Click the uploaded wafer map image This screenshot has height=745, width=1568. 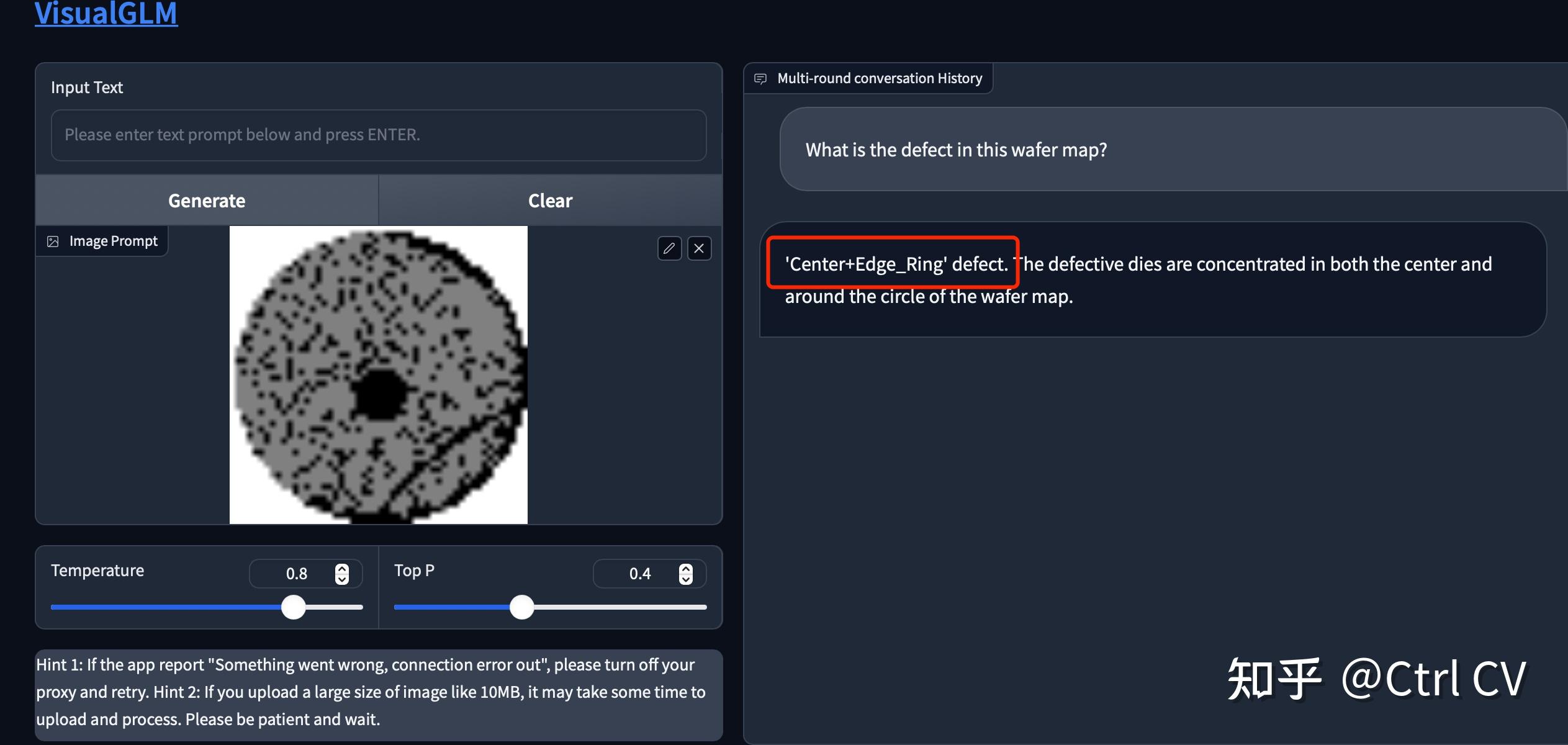click(x=378, y=375)
